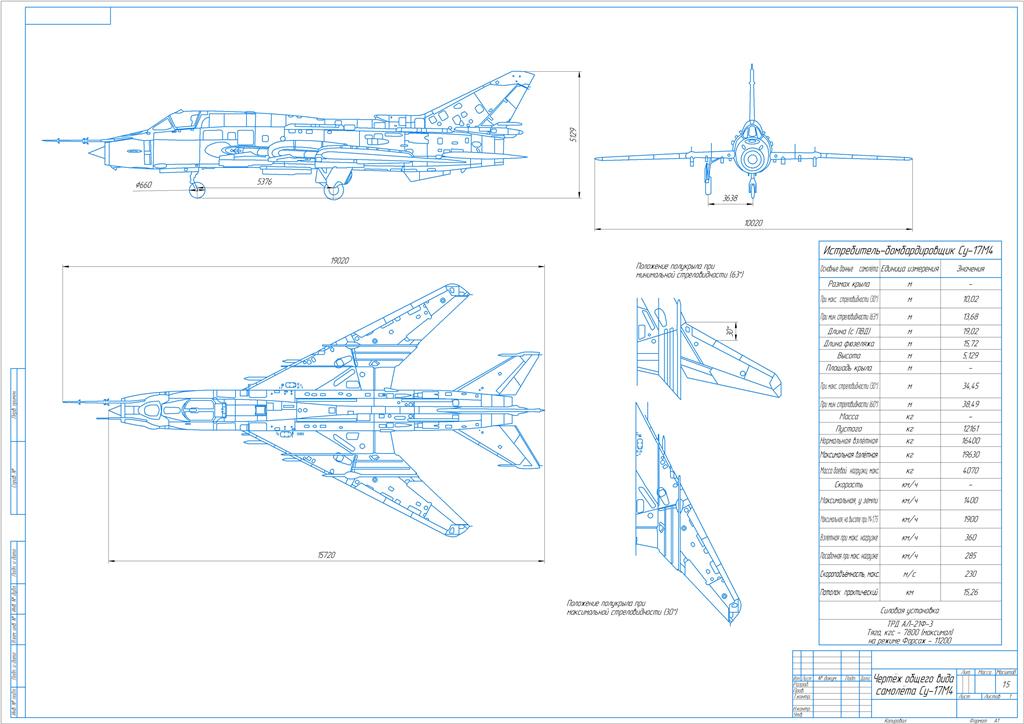Click the value 15,72 in the table

[x=971, y=343]
